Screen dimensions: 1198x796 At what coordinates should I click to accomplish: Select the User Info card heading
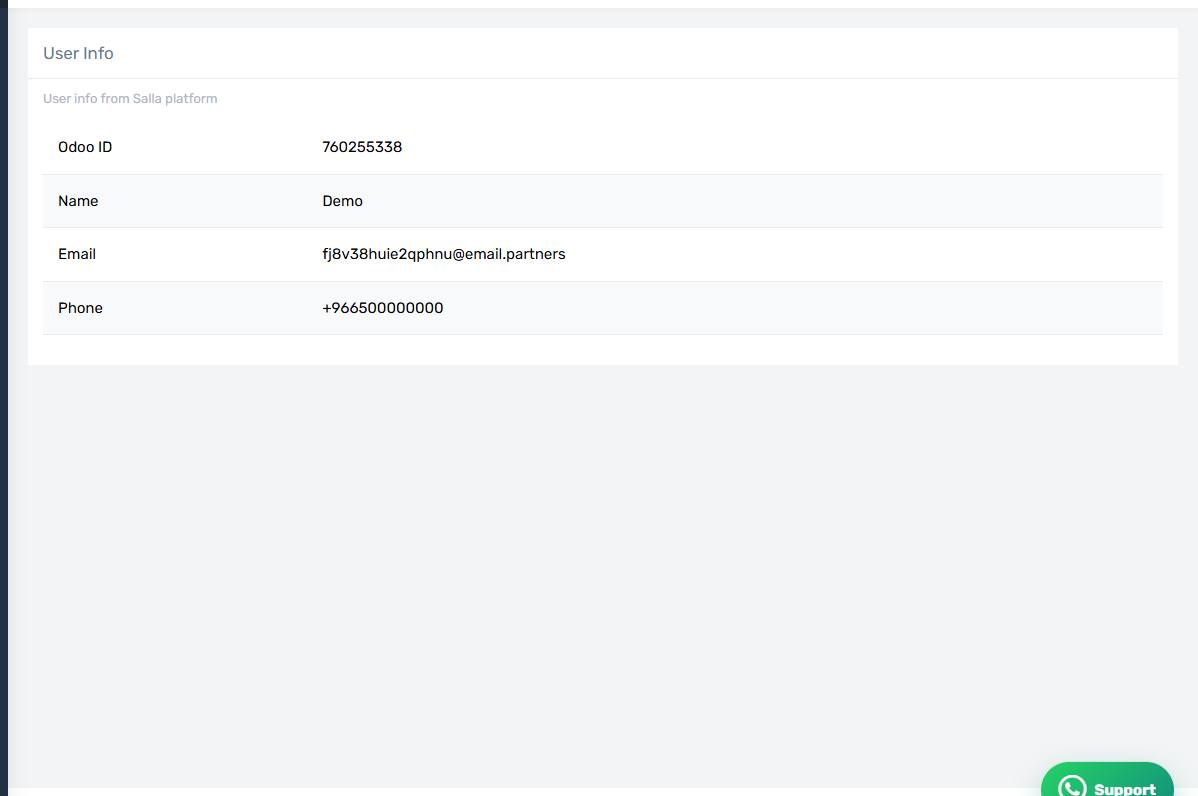click(x=78, y=53)
